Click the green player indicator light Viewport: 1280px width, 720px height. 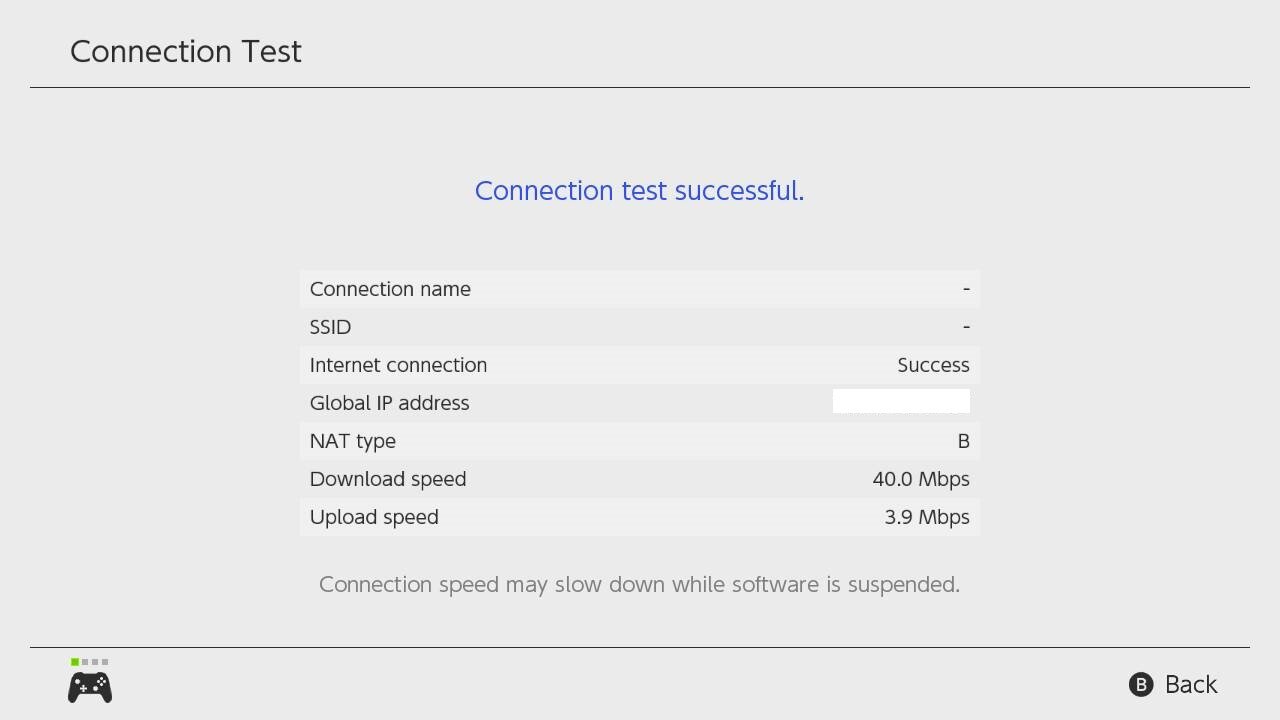[x=75, y=662]
